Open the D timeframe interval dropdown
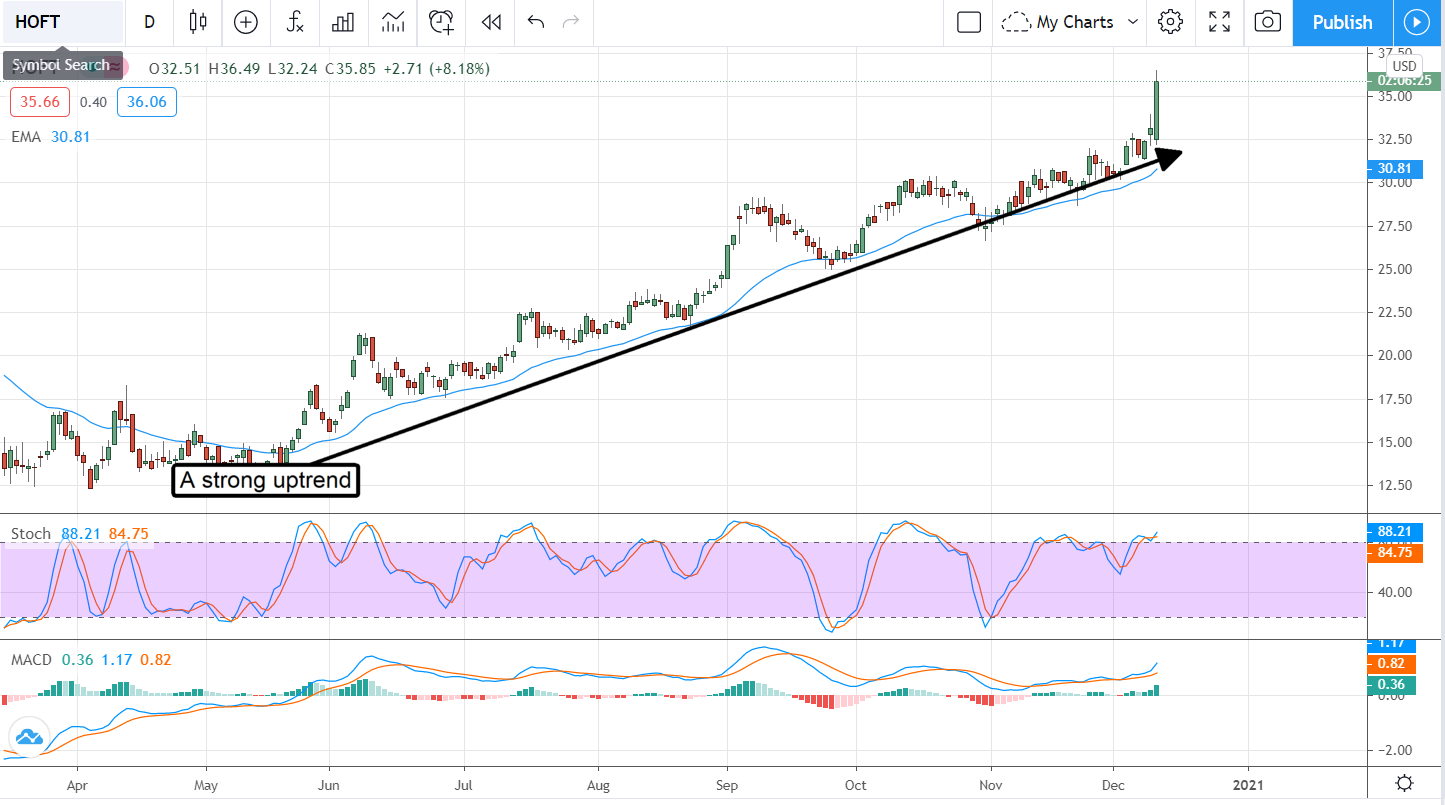The image size is (1445, 805). (149, 22)
